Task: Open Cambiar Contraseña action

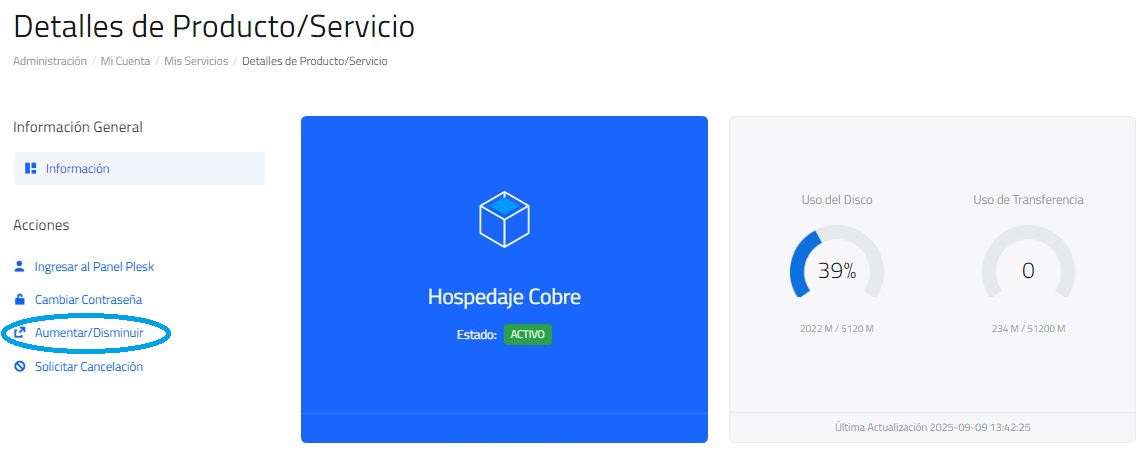Action: 88,299
